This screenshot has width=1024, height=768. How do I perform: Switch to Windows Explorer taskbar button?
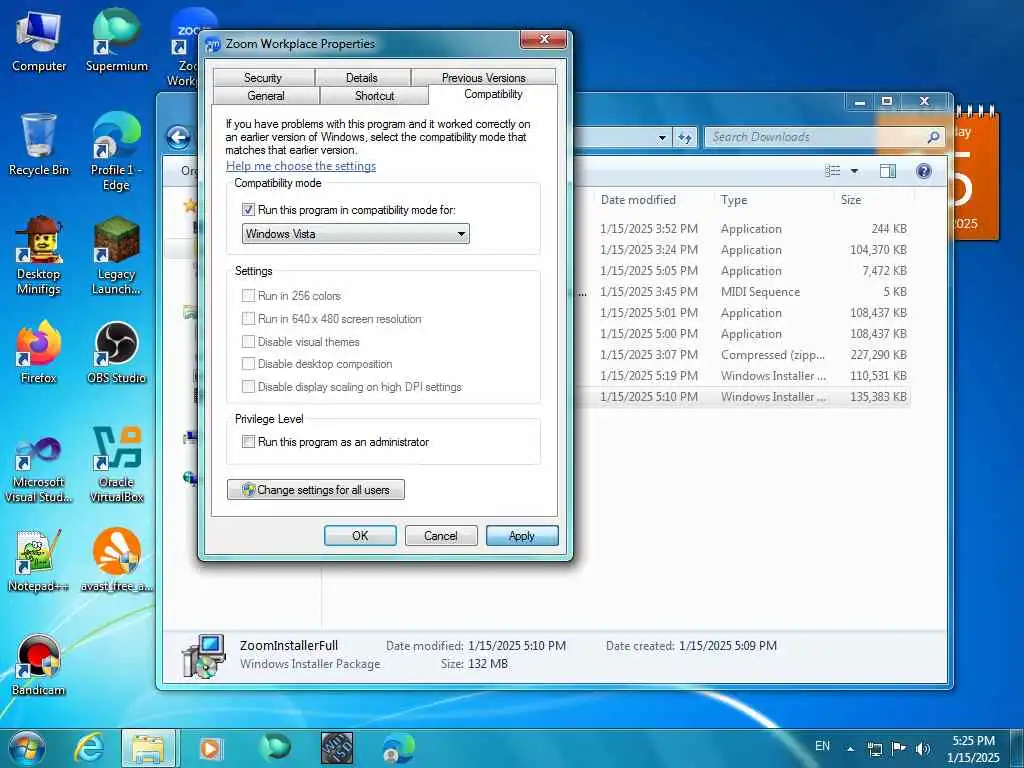click(x=149, y=748)
